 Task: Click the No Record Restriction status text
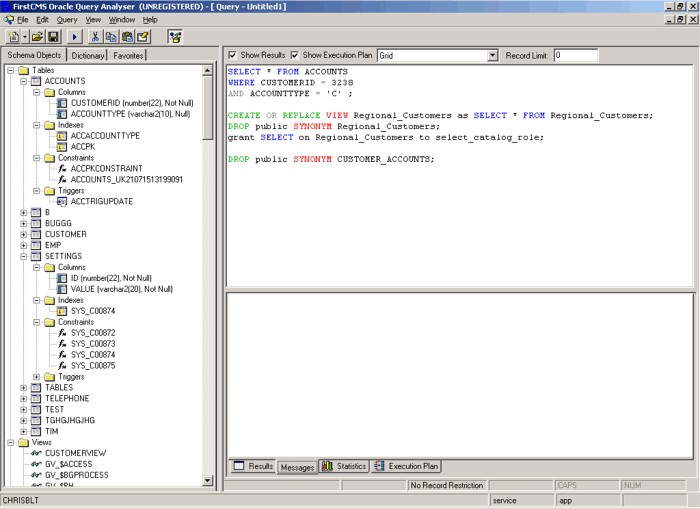coord(447,485)
